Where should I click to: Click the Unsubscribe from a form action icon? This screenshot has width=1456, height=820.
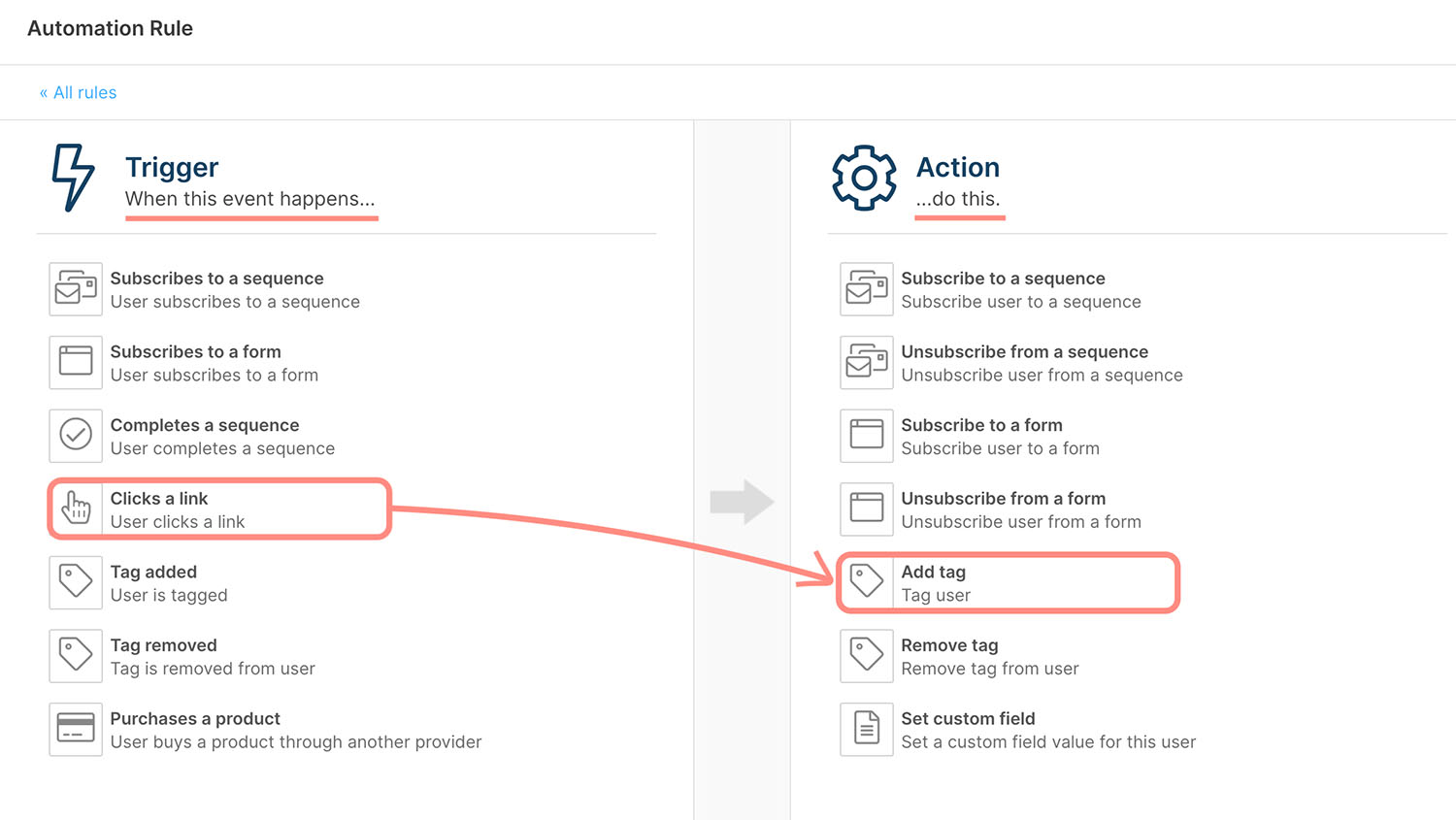coord(867,508)
